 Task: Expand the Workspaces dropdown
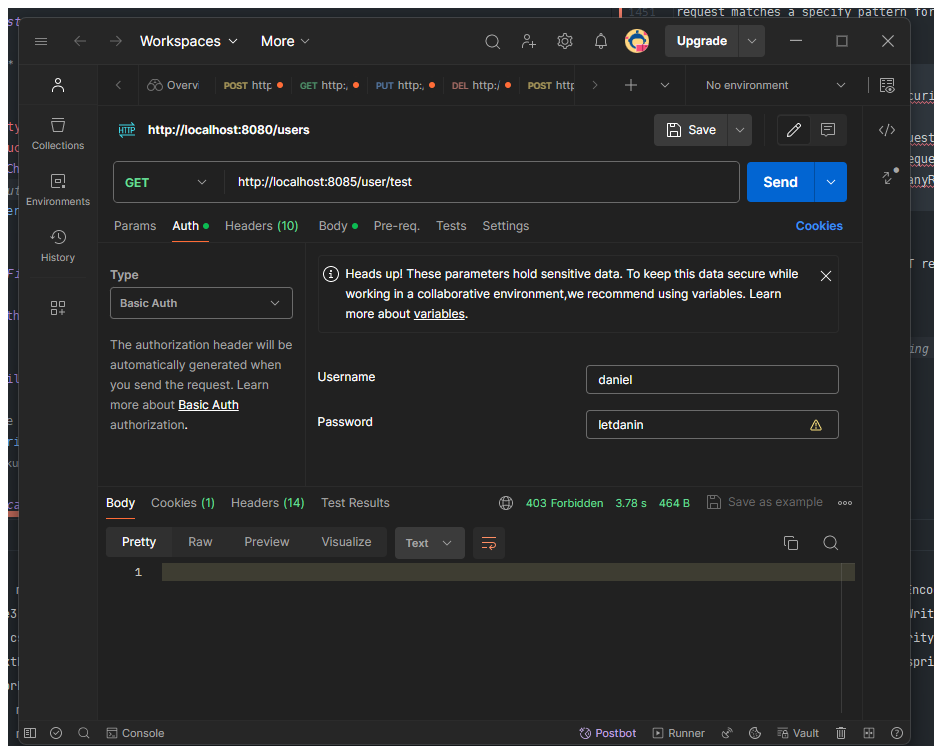click(189, 41)
